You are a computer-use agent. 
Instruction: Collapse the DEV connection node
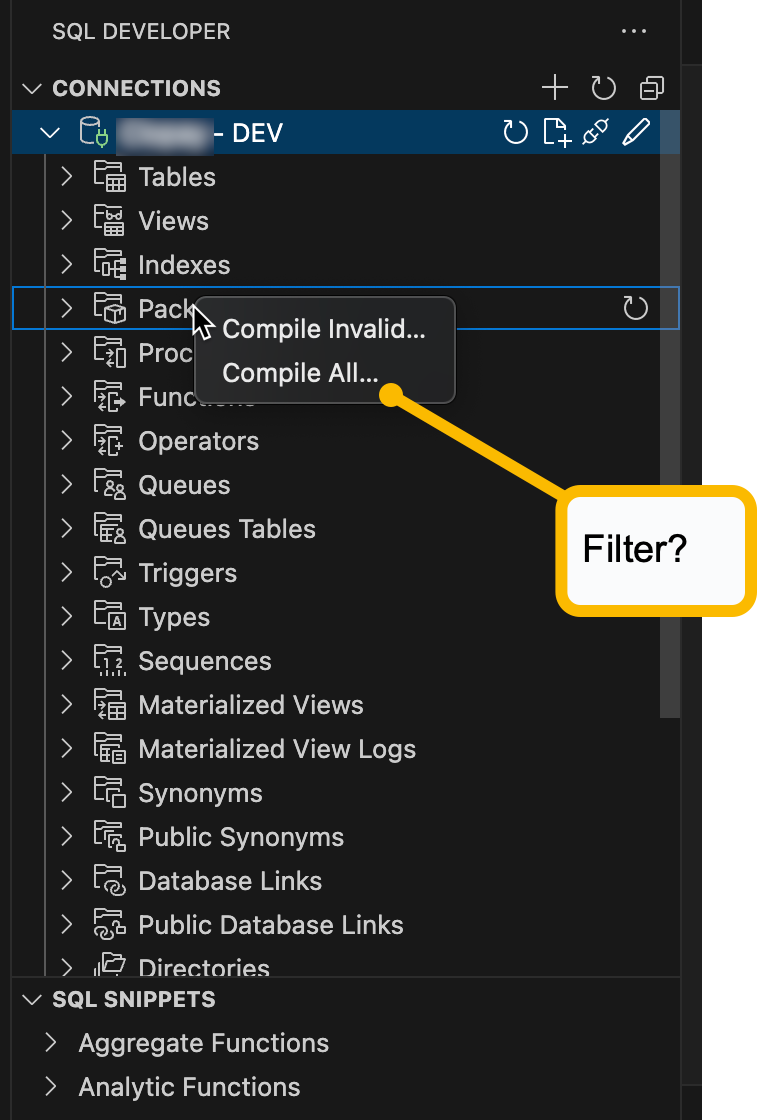pos(50,133)
